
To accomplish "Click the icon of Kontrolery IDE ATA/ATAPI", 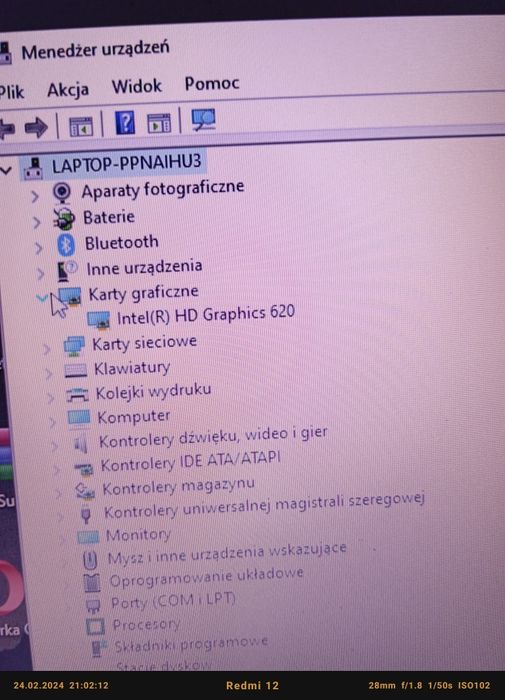I will coord(84,468).
